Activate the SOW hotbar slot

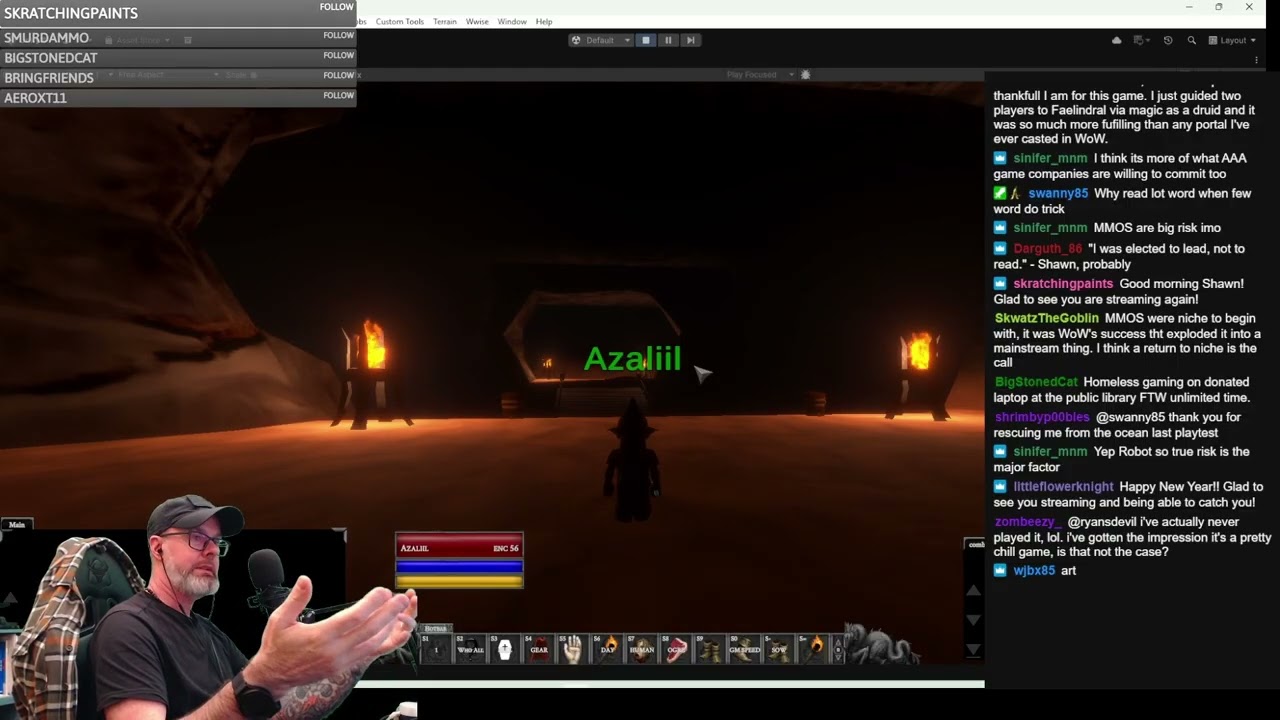point(779,649)
